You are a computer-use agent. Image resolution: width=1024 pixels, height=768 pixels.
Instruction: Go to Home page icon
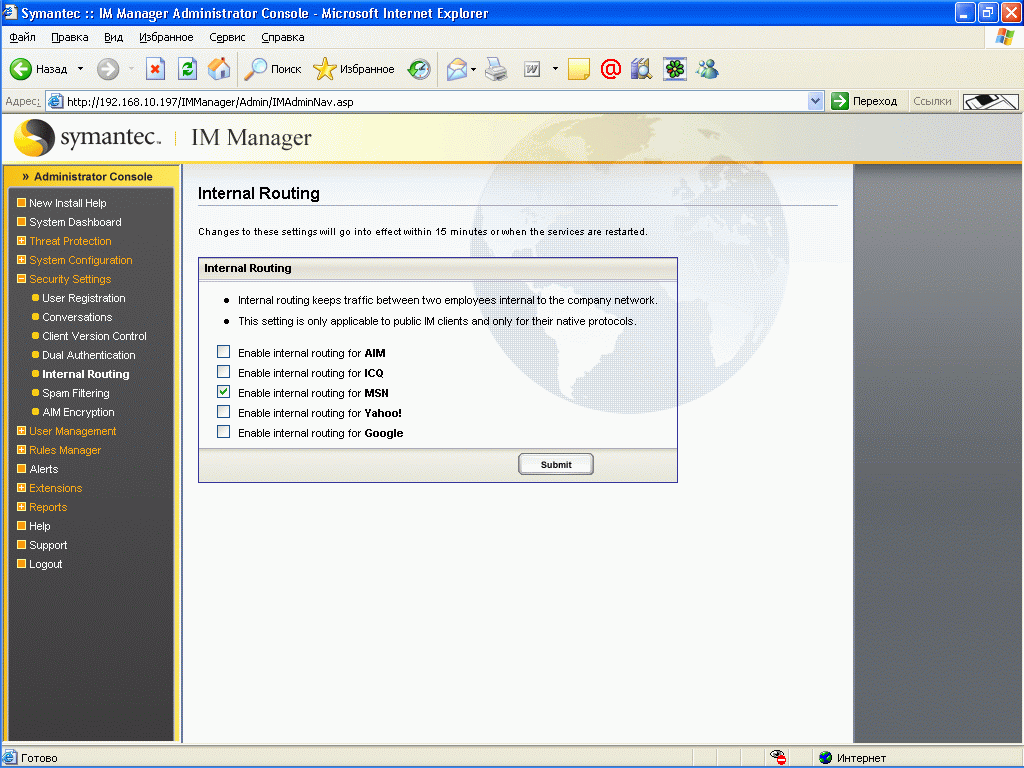(219, 69)
